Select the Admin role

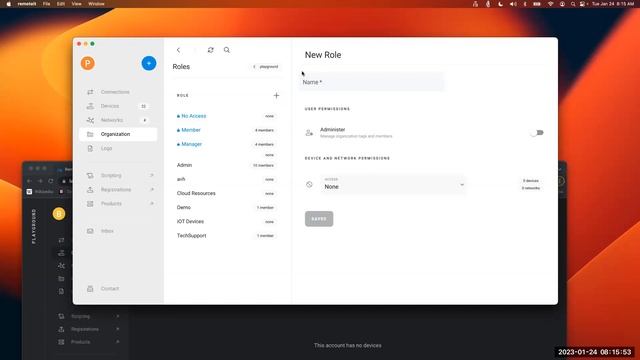[x=184, y=165]
